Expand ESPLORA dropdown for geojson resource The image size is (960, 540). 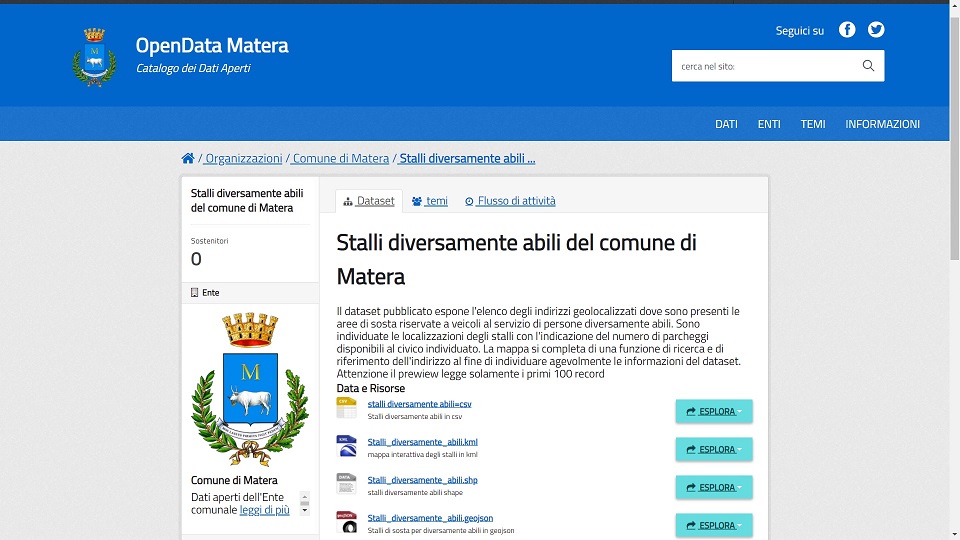[x=714, y=525]
